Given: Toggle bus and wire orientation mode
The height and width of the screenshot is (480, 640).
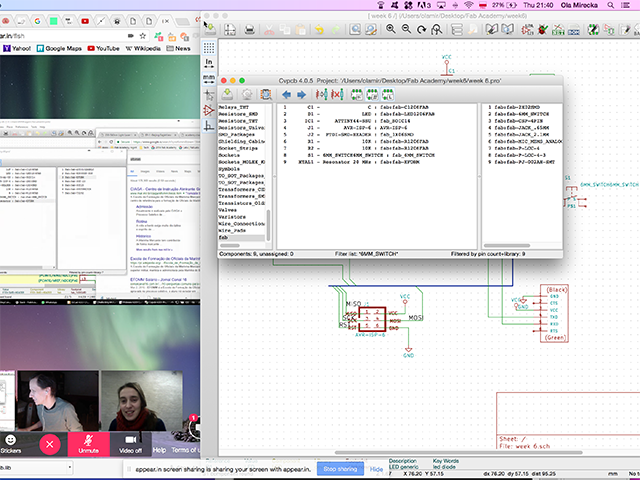Looking at the screenshot, I should point(209,126).
